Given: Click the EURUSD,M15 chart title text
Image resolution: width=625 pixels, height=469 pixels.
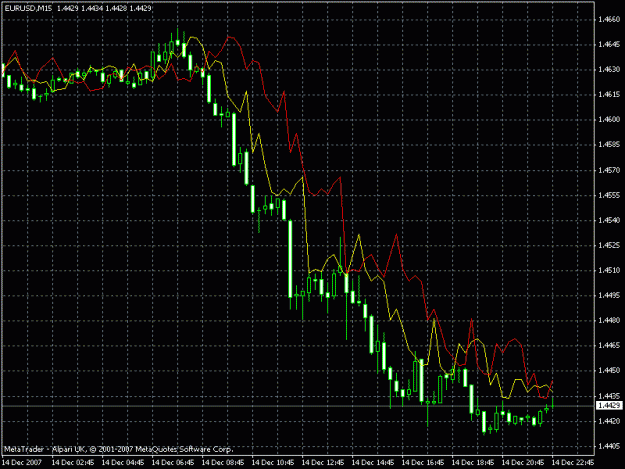Looking at the screenshot, I should [28, 8].
